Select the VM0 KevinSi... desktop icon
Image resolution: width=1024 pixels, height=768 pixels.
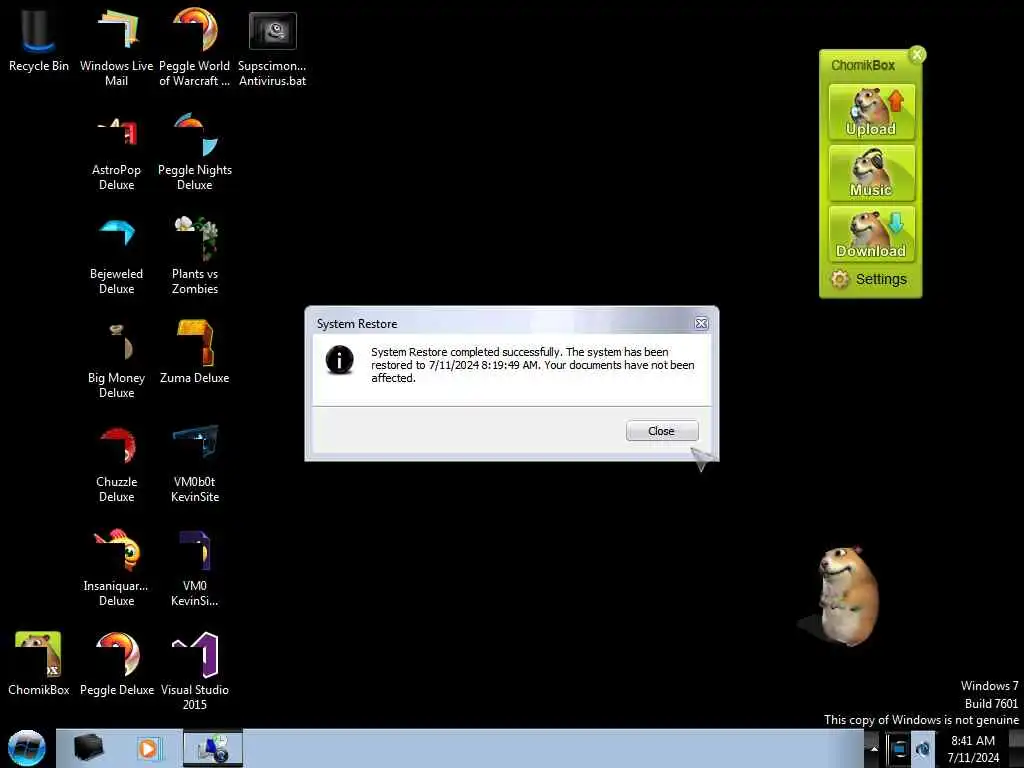point(195,567)
